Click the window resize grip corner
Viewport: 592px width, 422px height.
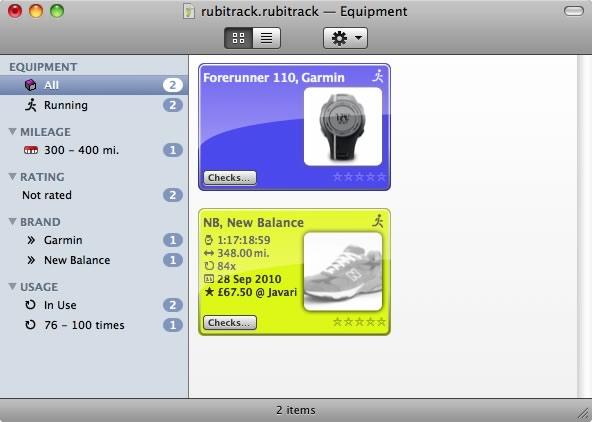pos(584,414)
